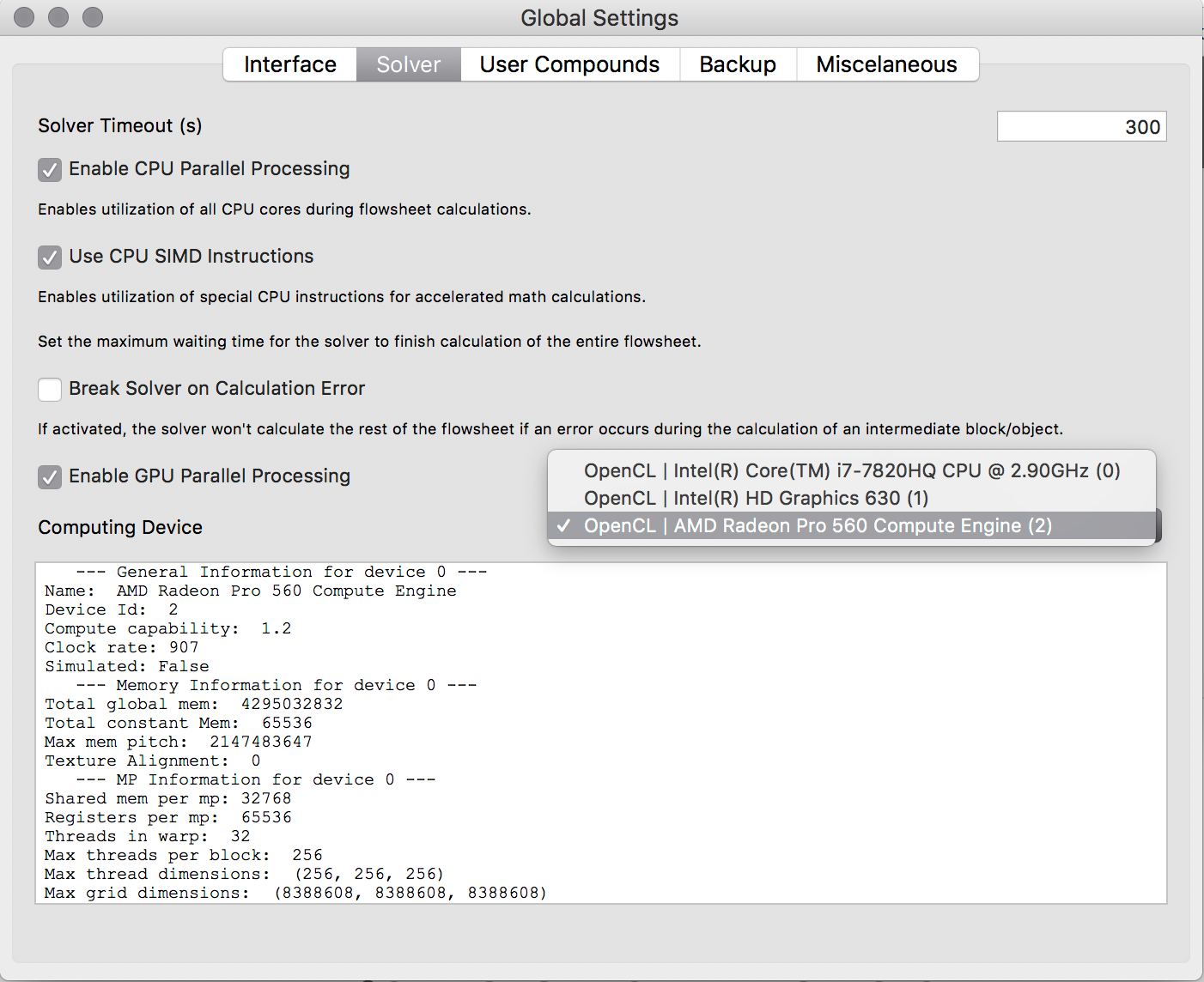The height and width of the screenshot is (982, 1204).
Task: Click the 'Solver Timeout (s)' label
Action: [120, 126]
